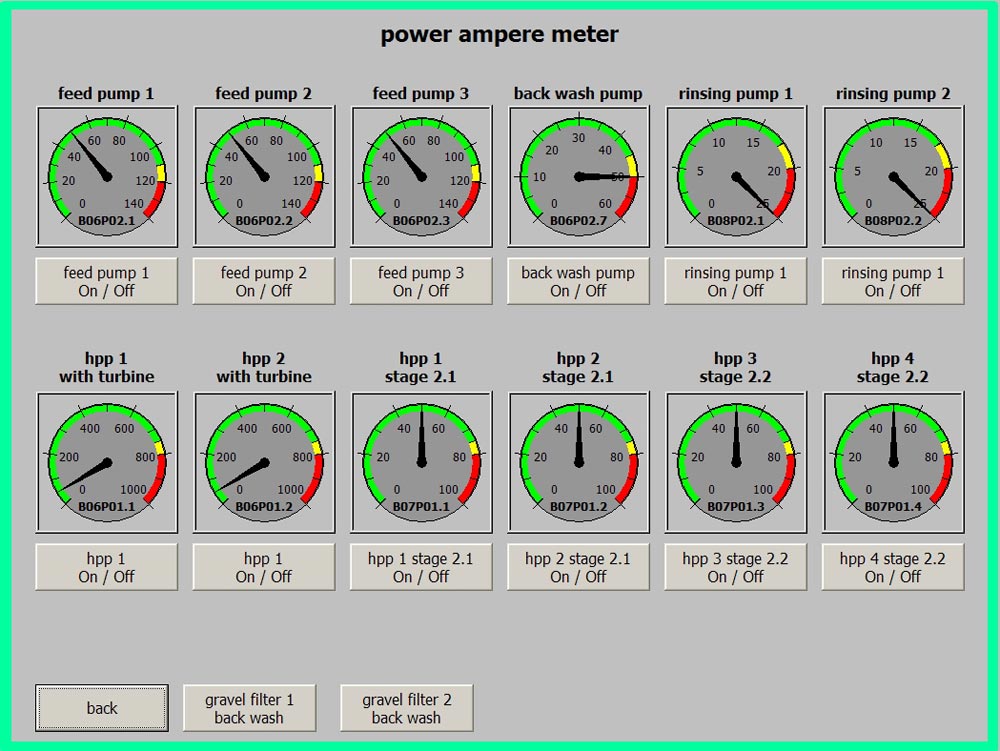Click the rinsing pump 1 gauge B08P02.1

(736, 176)
